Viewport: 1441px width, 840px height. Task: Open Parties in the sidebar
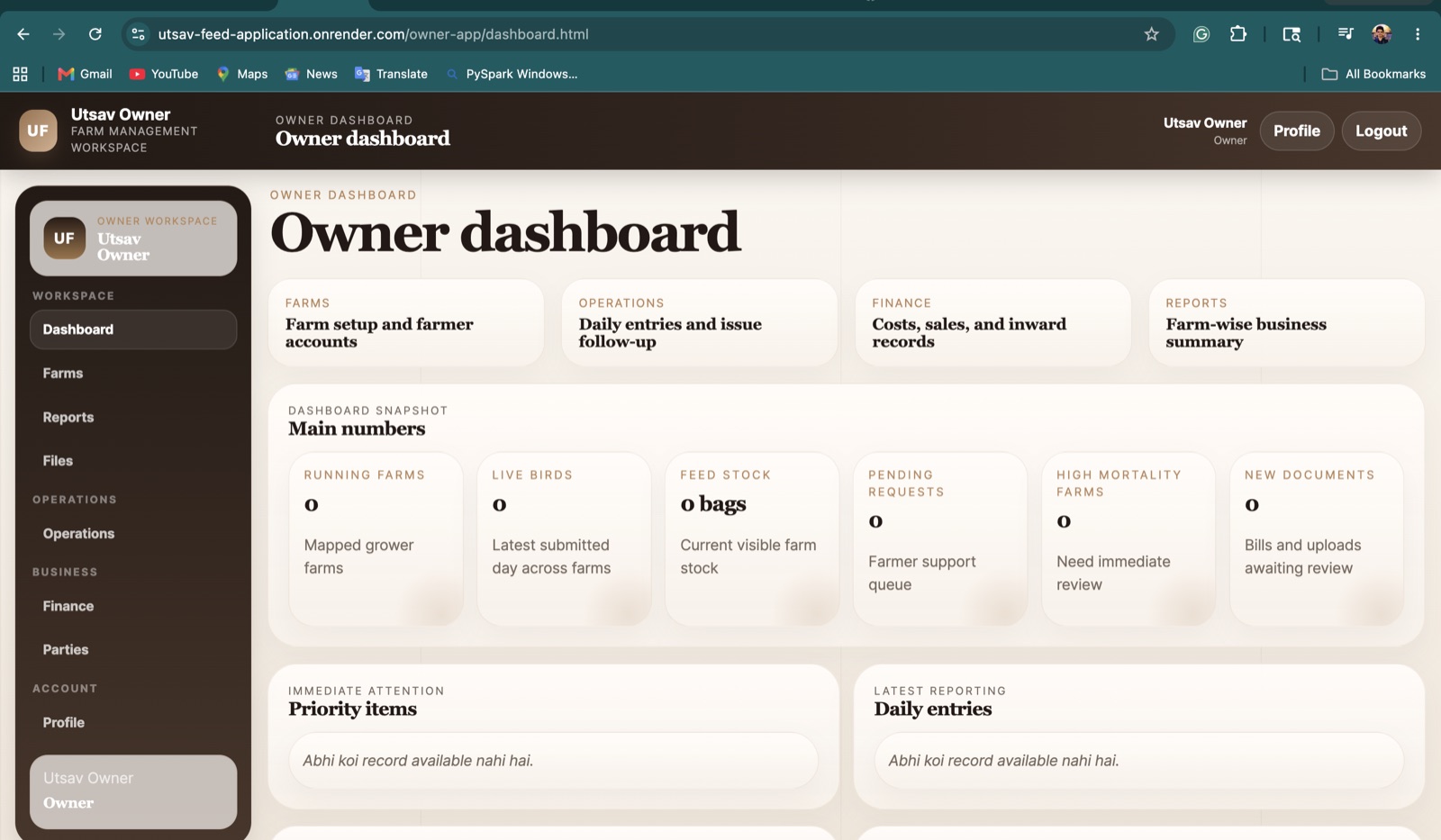point(133,649)
